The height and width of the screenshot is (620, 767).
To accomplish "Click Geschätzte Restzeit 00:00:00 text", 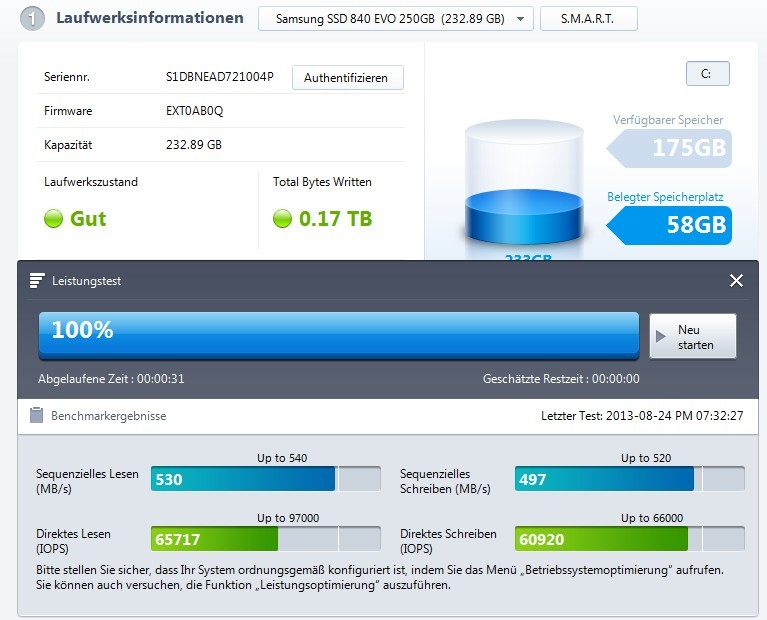I will point(561,379).
